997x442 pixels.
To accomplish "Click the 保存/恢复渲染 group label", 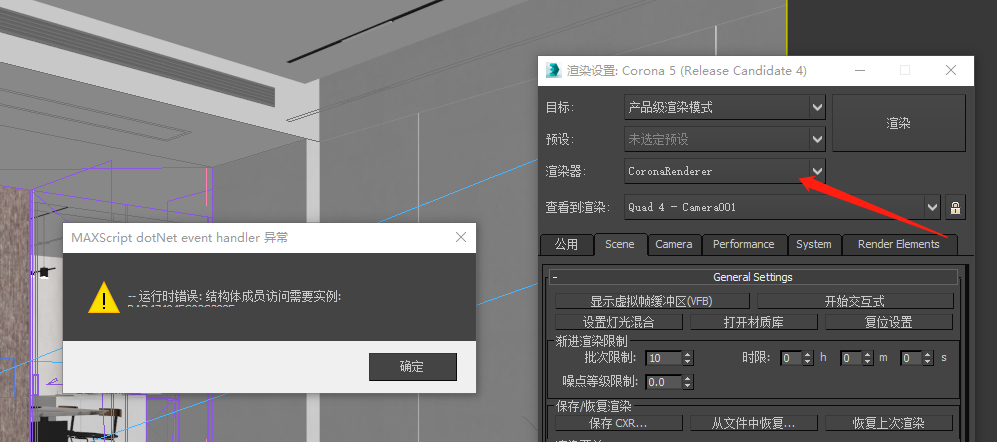I will (593, 406).
